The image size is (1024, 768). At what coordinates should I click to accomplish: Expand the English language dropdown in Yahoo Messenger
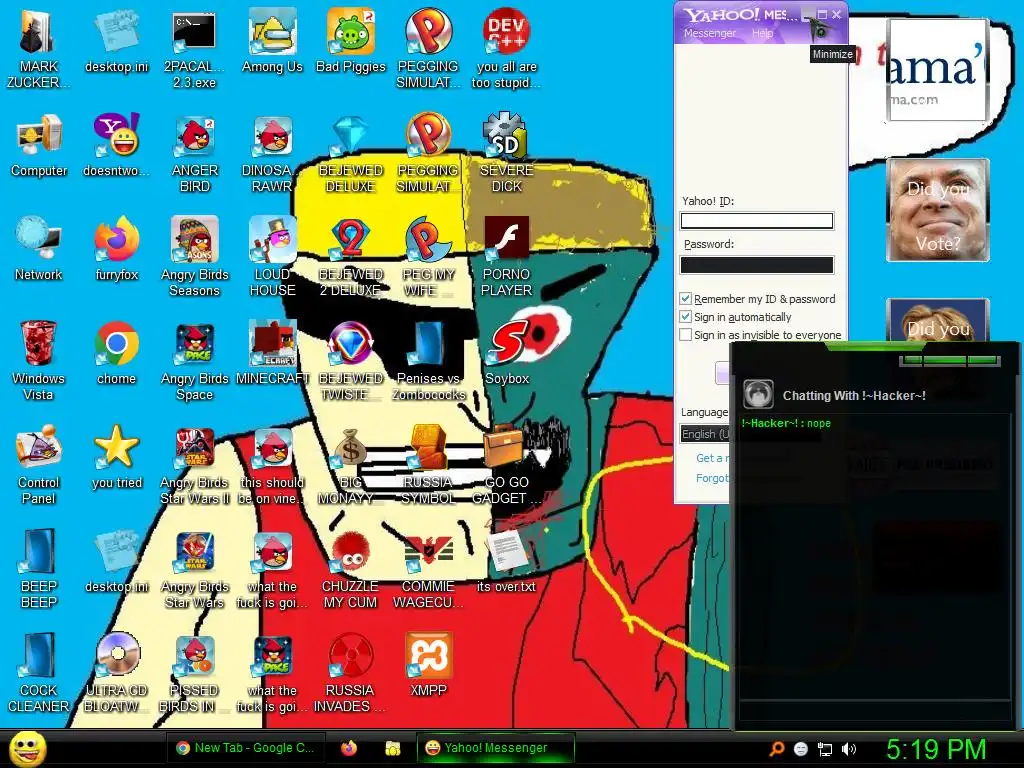704,434
